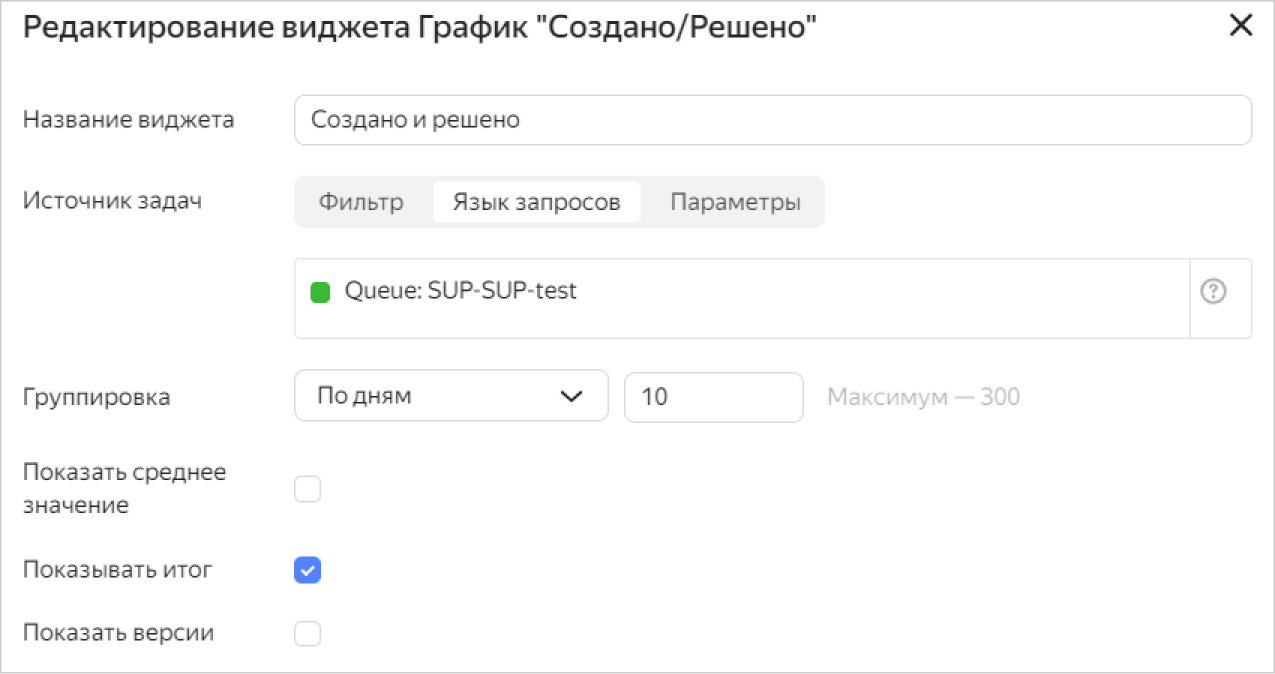The height and width of the screenshot is (674, 1275).
Task: Open the Параметры tab
Action: click(x=735, y=202)
